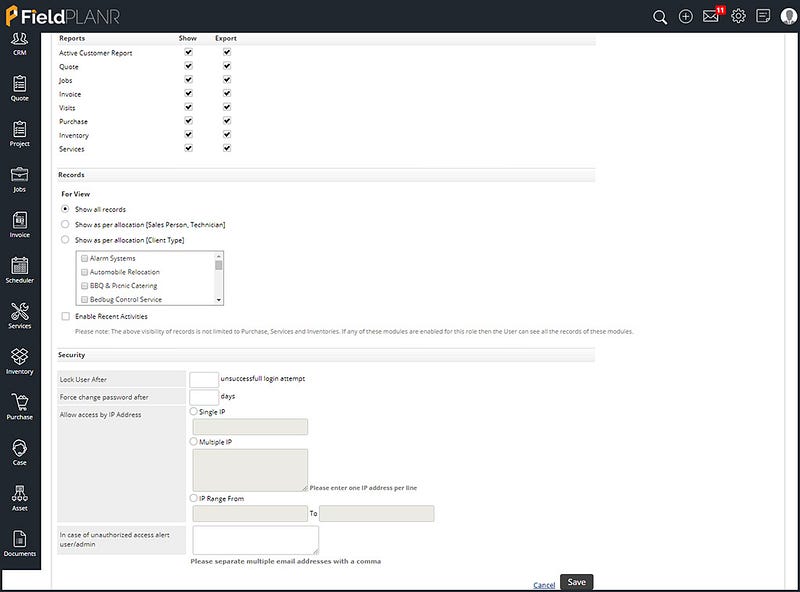Open the notes icon in header

(x=763, y=16)
